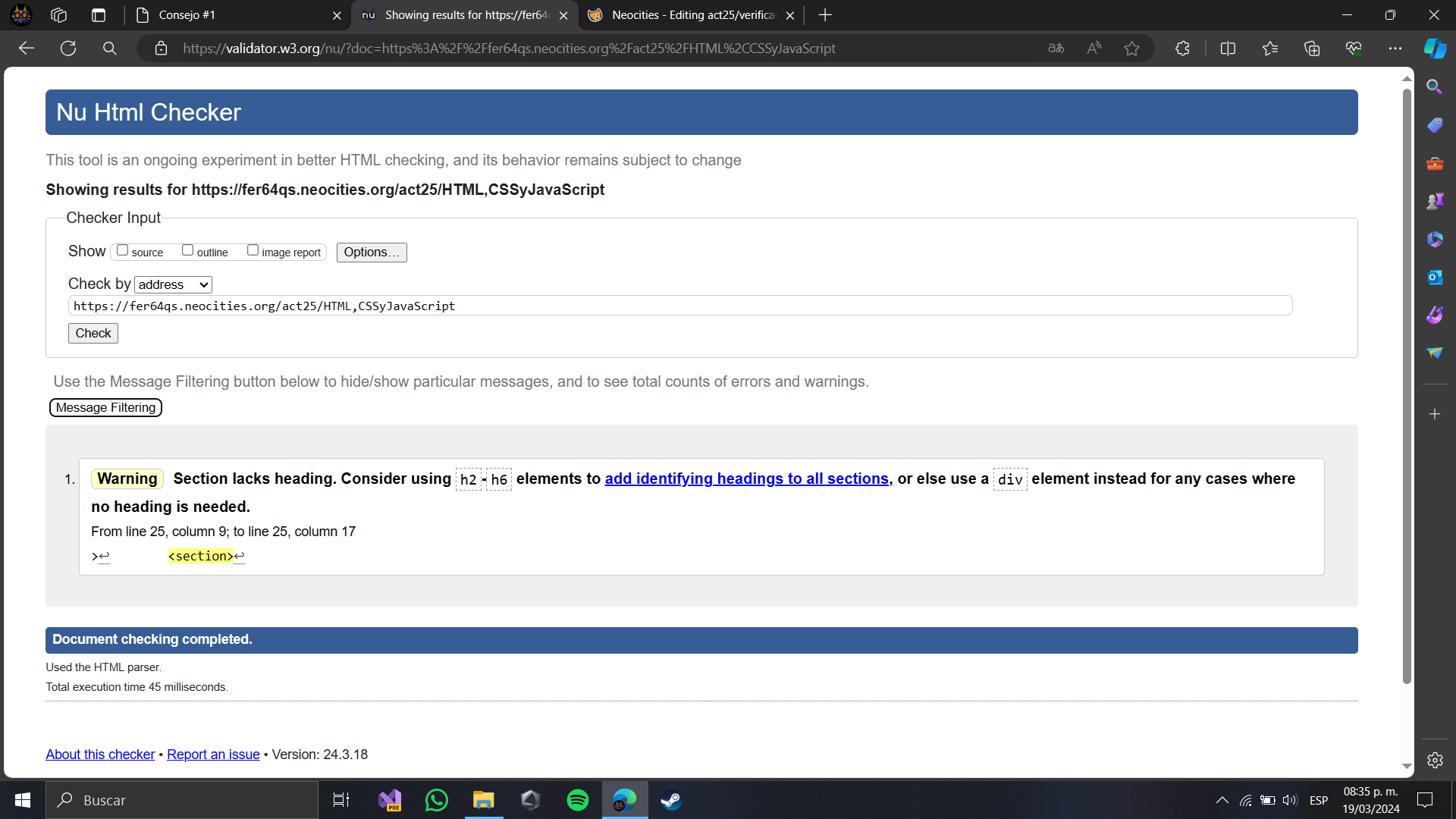Expand the Check by address dropdown
Screen dimensions: 1456x819
(172, 285)
